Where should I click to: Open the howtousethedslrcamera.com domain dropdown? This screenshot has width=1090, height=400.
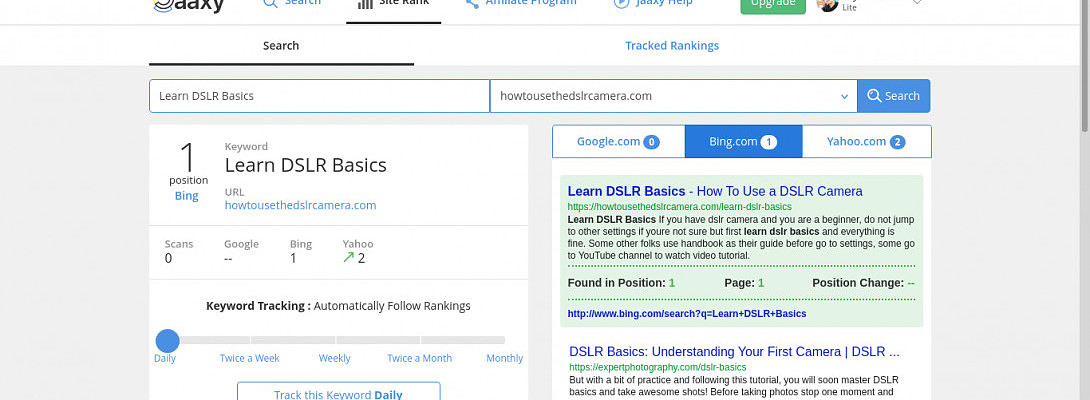(x=673, y=96)
